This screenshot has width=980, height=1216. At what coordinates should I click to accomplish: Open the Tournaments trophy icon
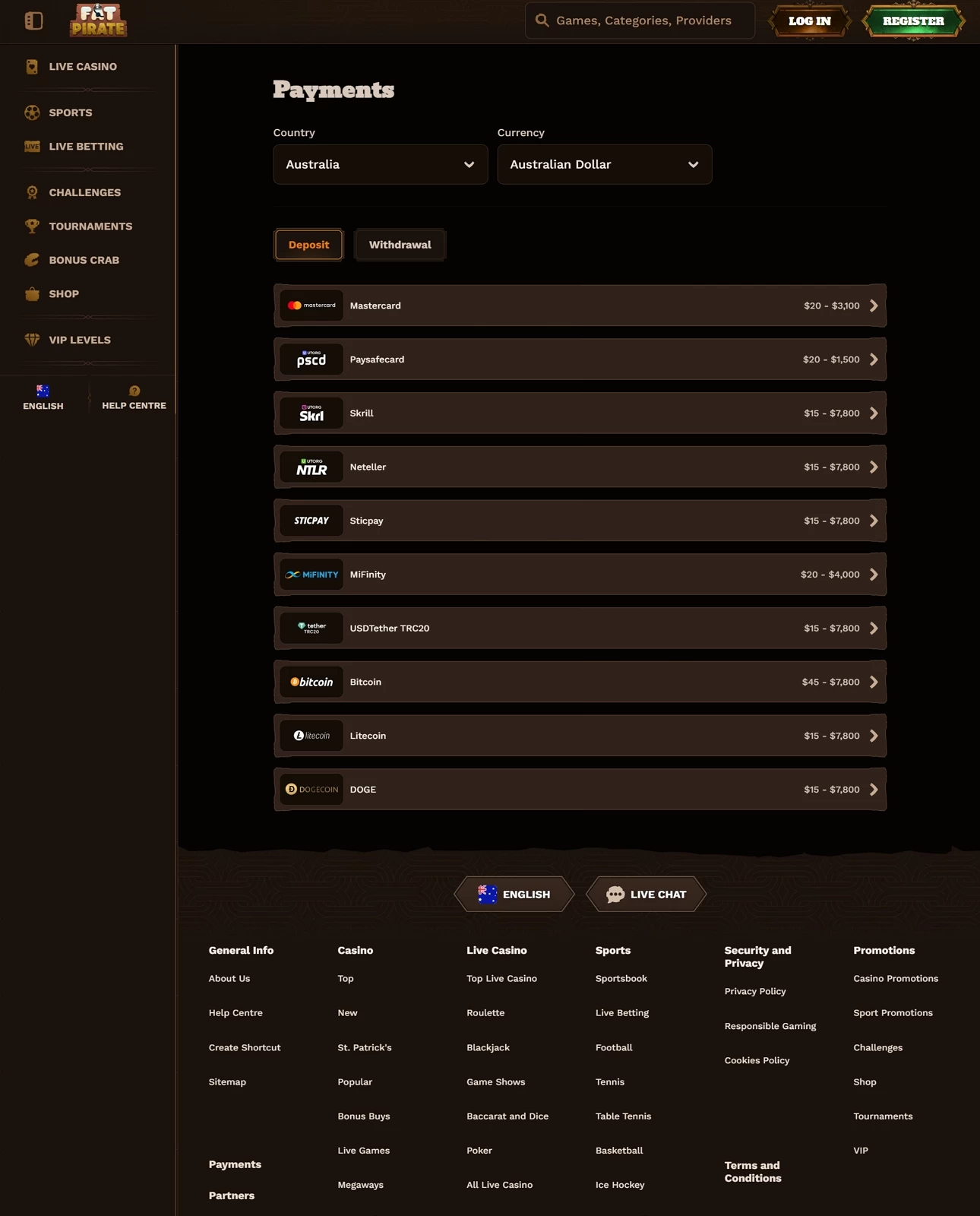click(32, 226)
